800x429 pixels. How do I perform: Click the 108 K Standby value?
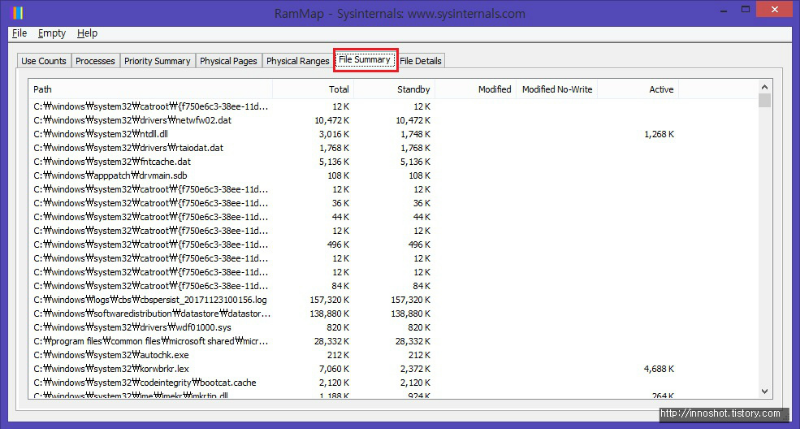419,175
